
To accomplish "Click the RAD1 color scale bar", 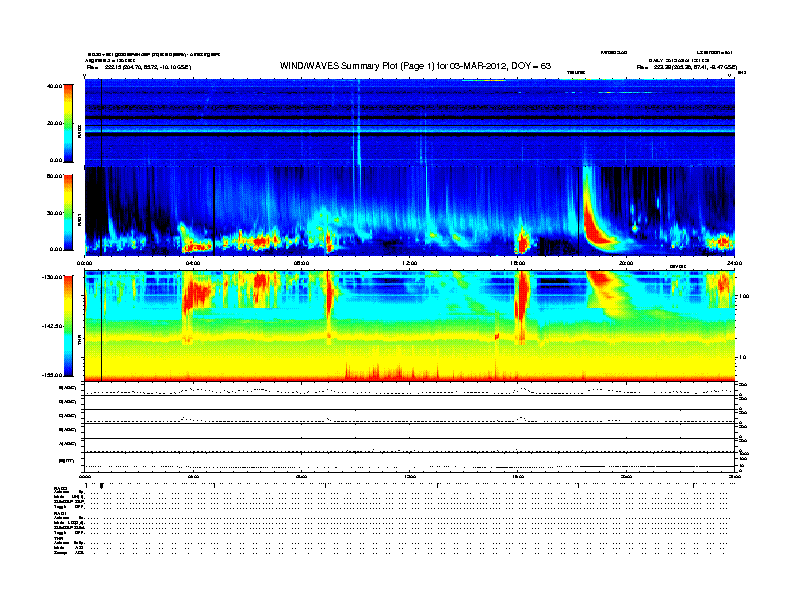I will pos(68,213).
